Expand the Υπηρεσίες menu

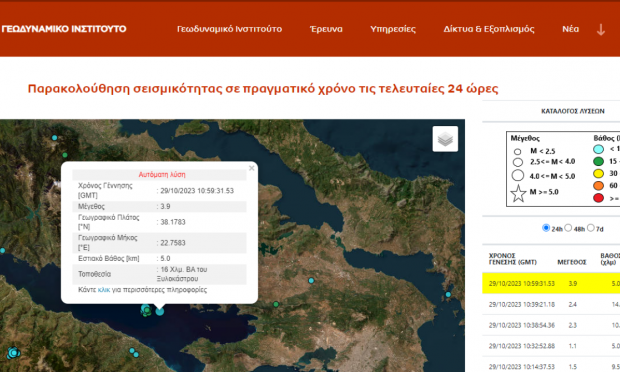(x=393, y=29)
